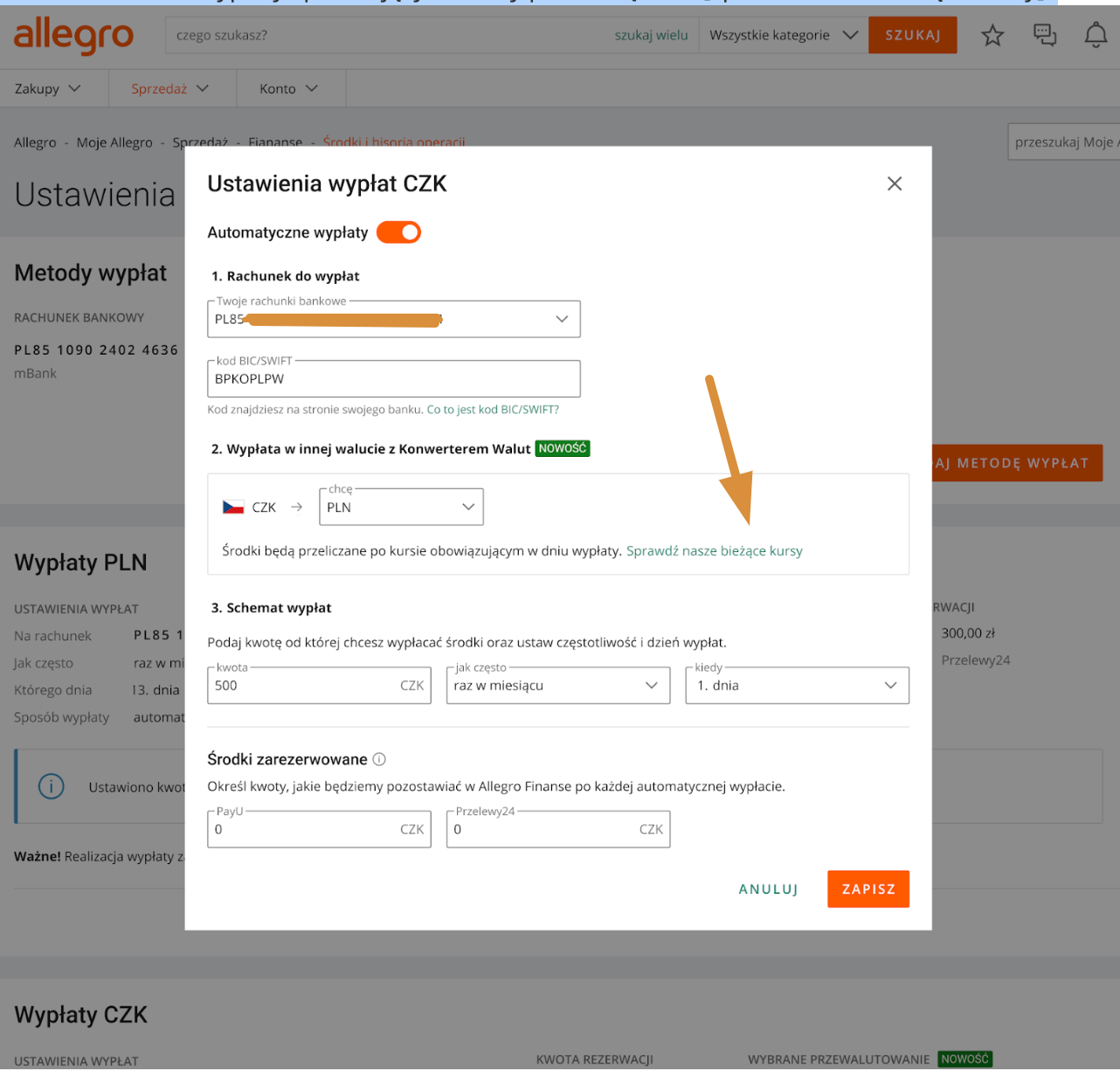Screen dimensions: 1120x1071
Task: Click the kod BIC/SWIFT input field
Action: 393,379
